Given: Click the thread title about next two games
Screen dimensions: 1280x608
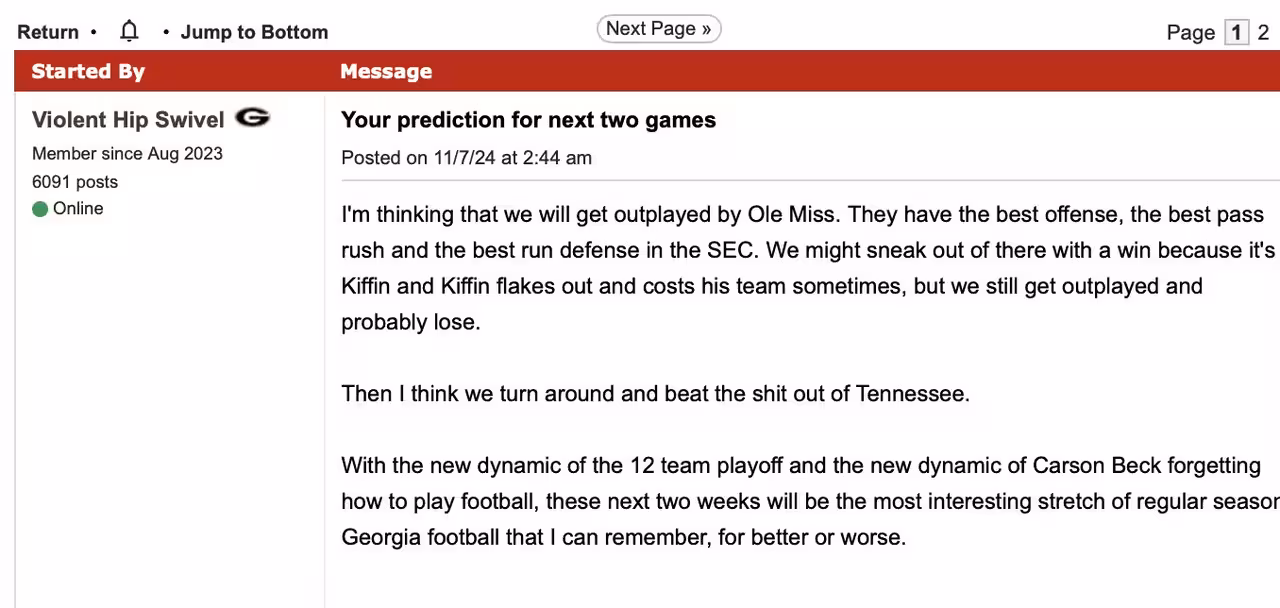Looking at the screenshot, I should [x=528, y=120].
